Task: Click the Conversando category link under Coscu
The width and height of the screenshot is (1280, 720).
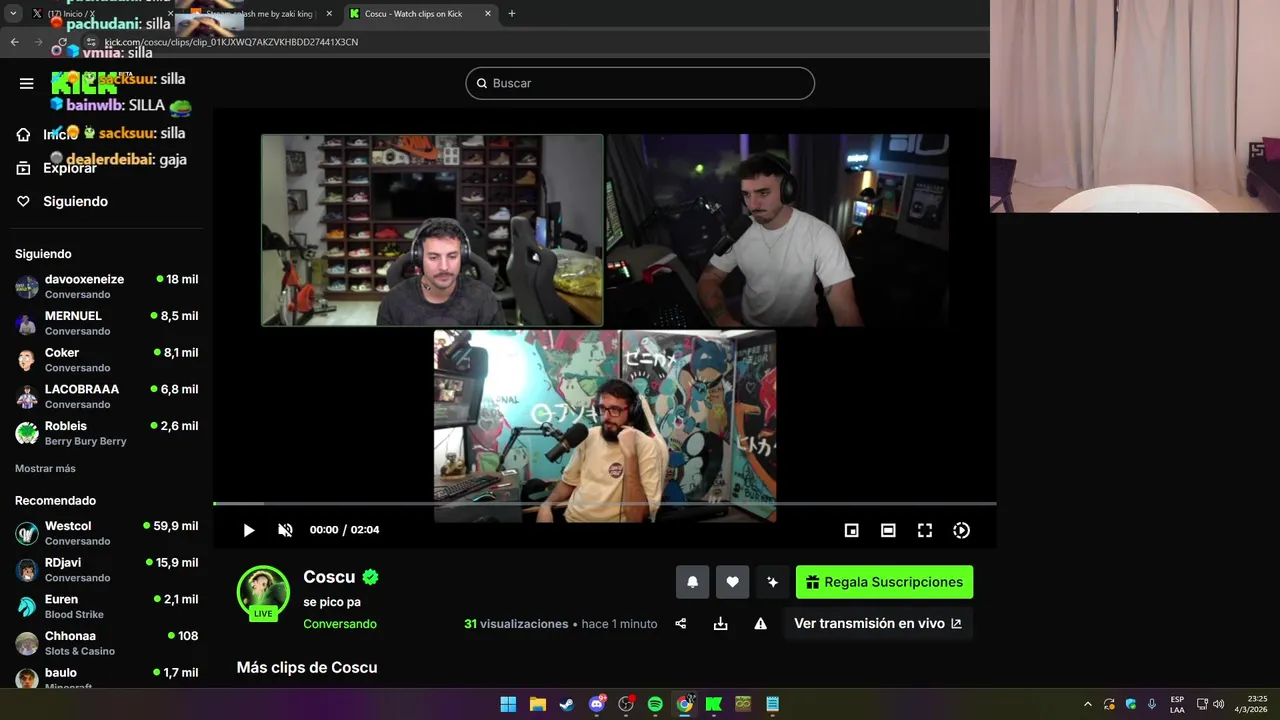Action: [x=340, y=624]
